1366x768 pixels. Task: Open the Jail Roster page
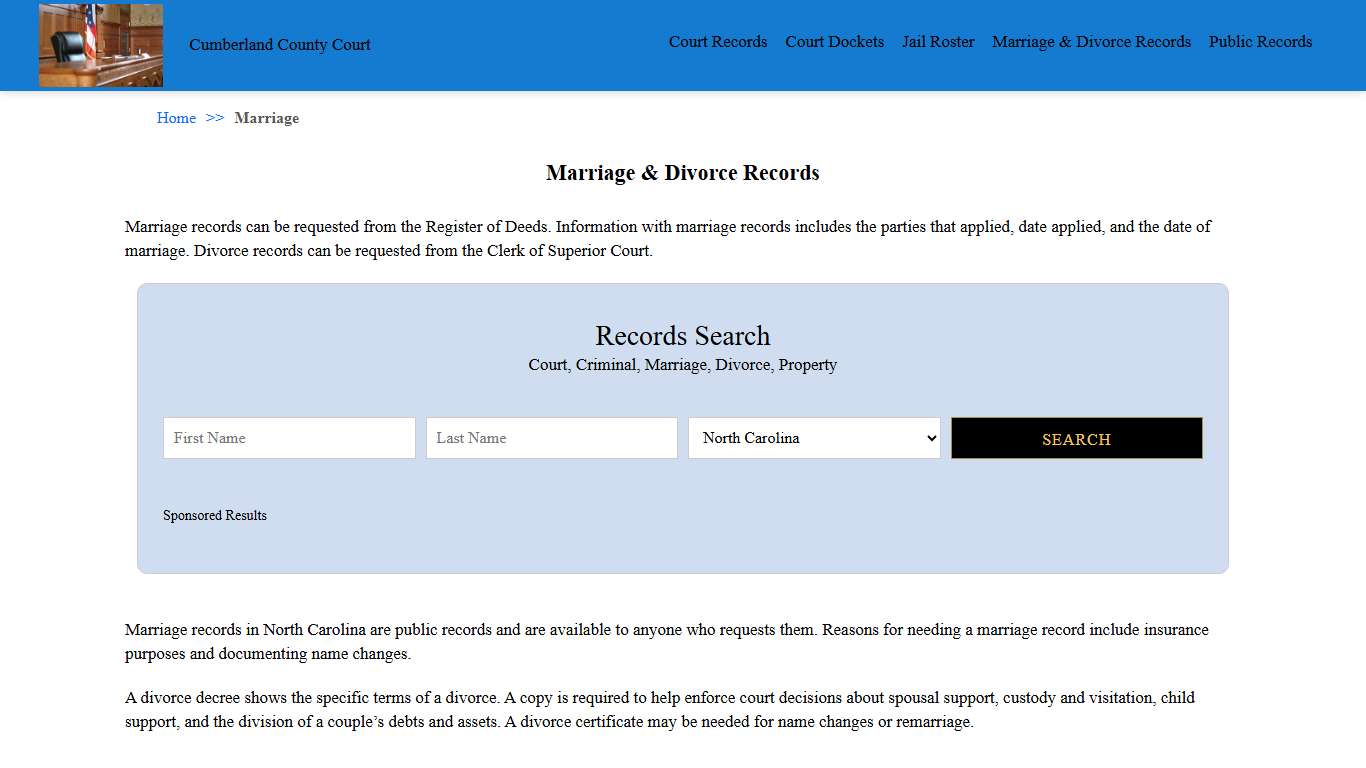coord(938,42)
